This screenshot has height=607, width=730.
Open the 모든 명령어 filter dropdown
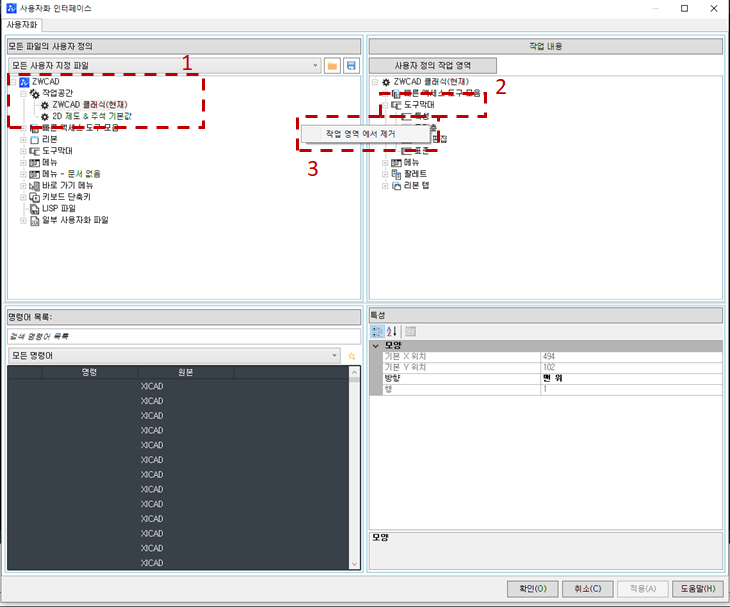334,356
